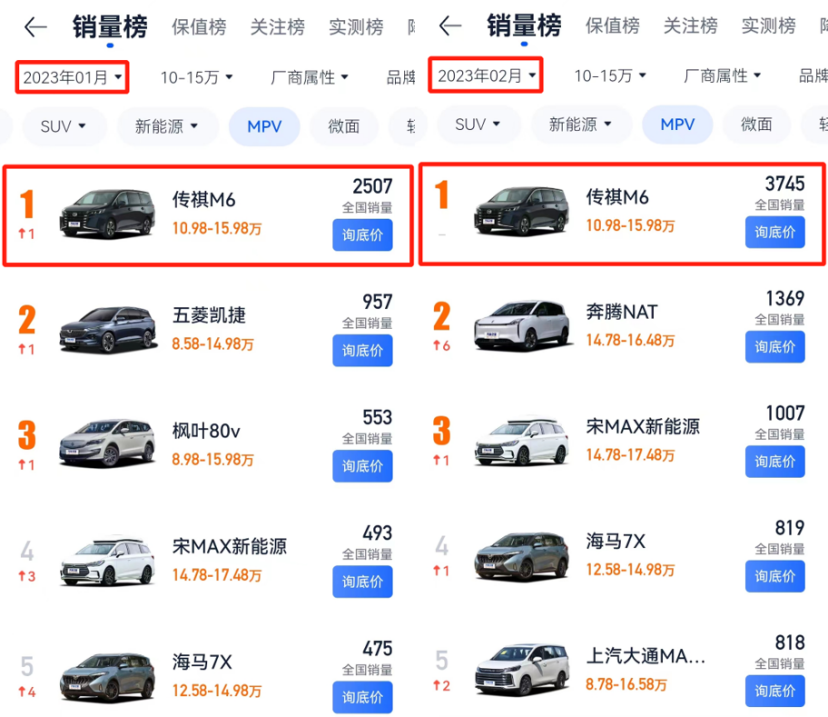Open the 2023年01月 month dropdown
828x717 pixels.
point(72,77)
